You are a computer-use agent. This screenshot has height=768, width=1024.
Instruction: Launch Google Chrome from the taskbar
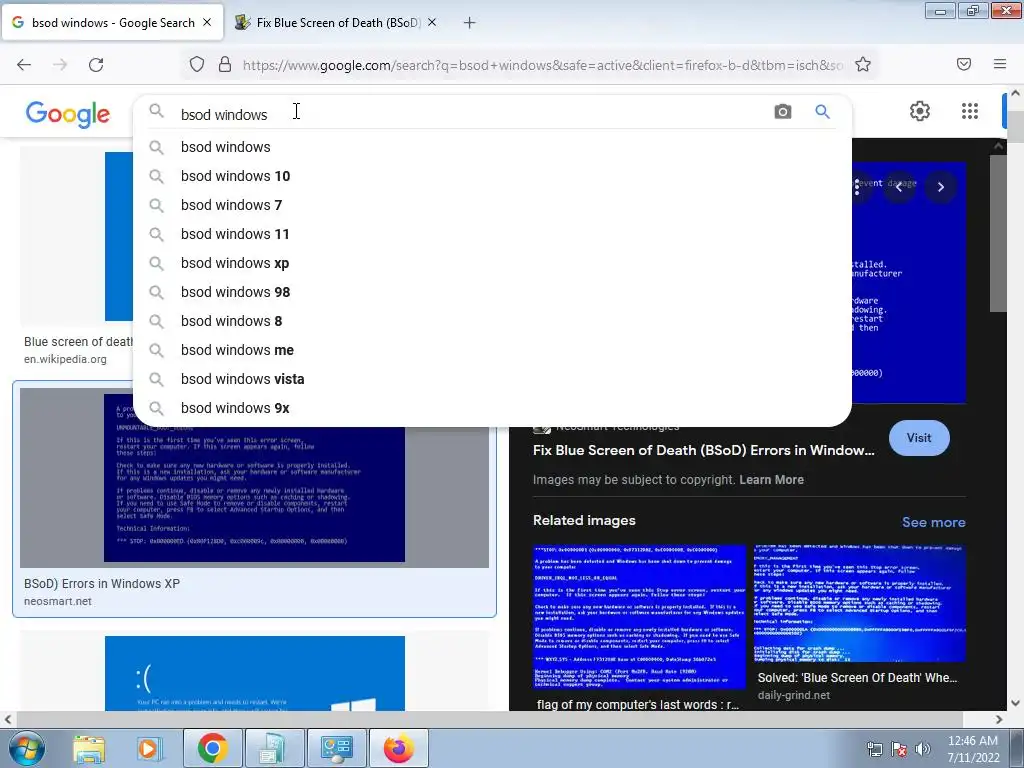212,748
